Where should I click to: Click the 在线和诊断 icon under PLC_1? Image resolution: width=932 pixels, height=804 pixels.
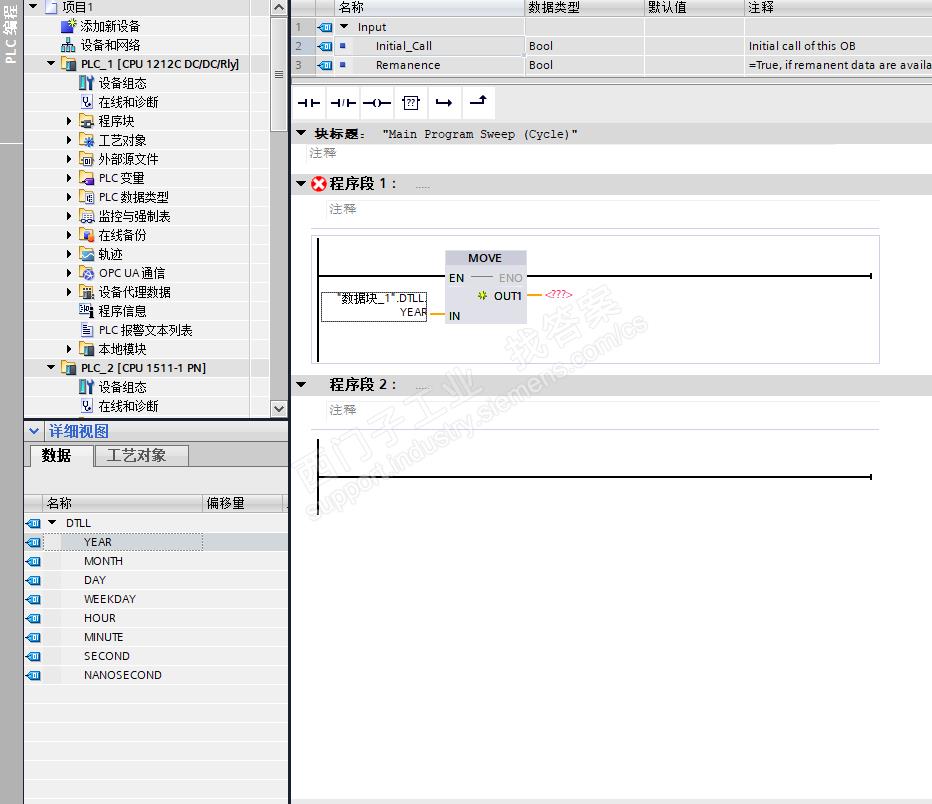87,102
